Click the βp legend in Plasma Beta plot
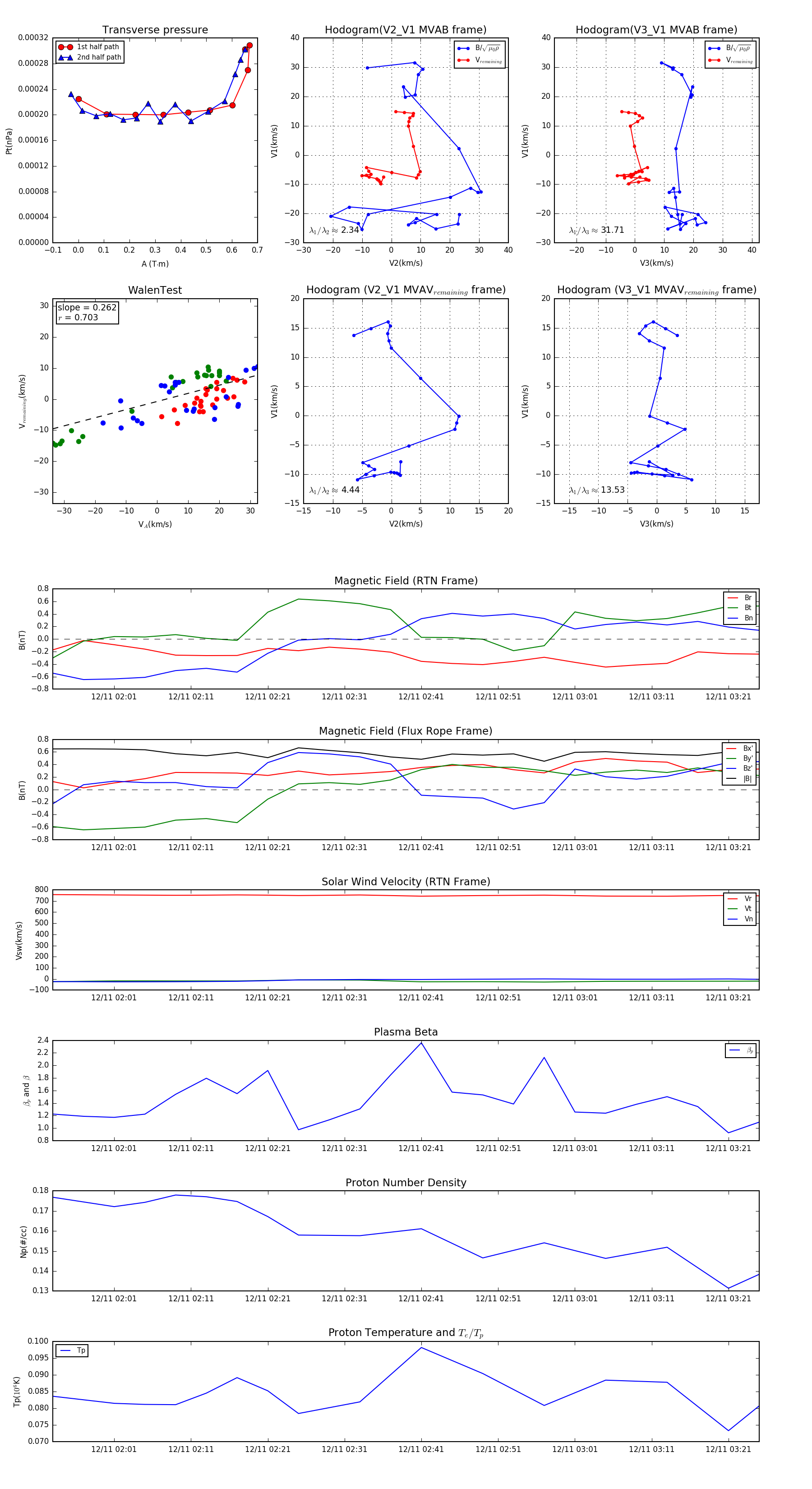This screenshot has width=812, height=1489. 741,1050
